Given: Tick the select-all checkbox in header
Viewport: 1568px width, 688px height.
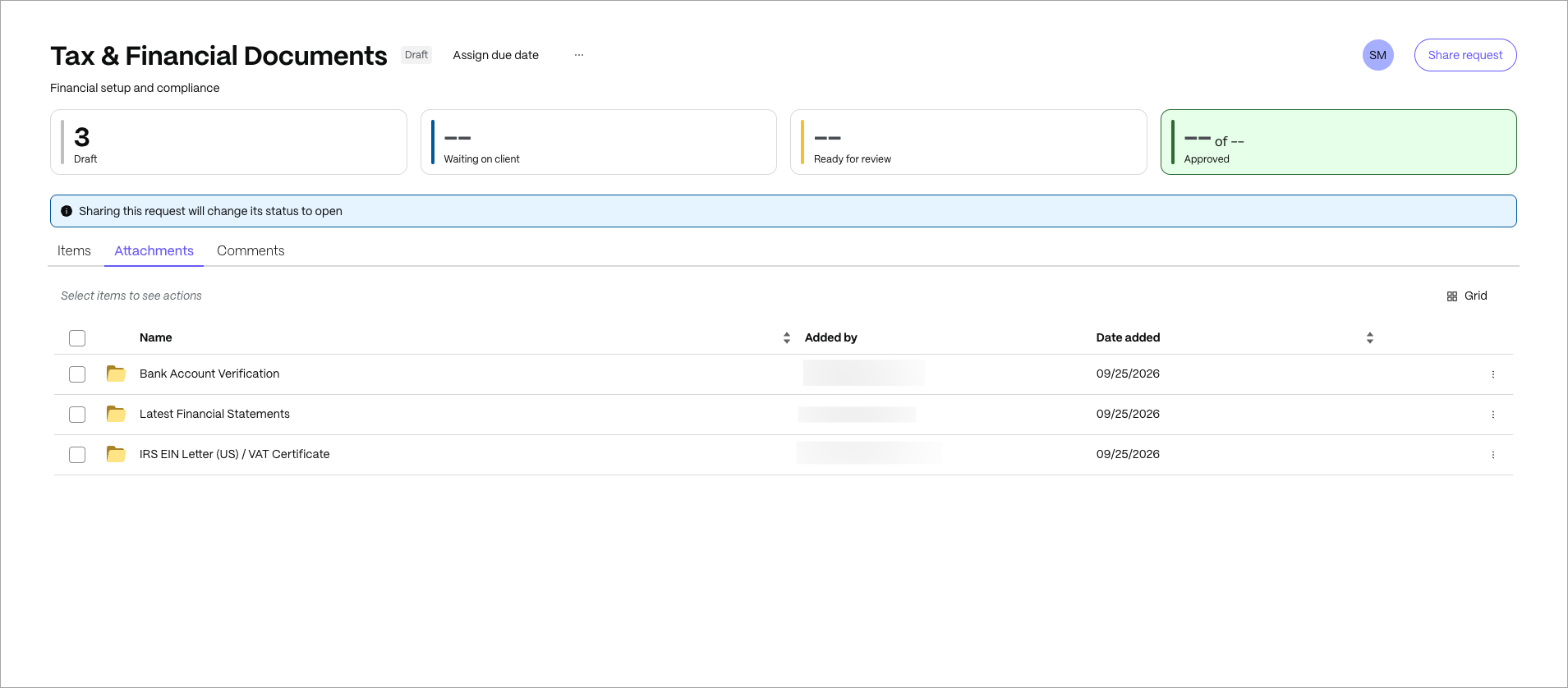Looking at the screenshot, I should coord(77,338).
